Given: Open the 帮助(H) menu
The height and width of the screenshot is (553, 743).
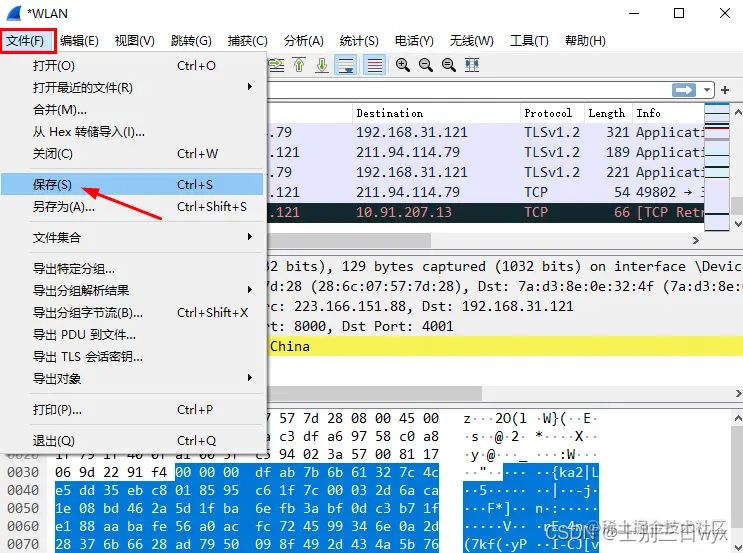Looking at the screenshot, I should [585, 41].
